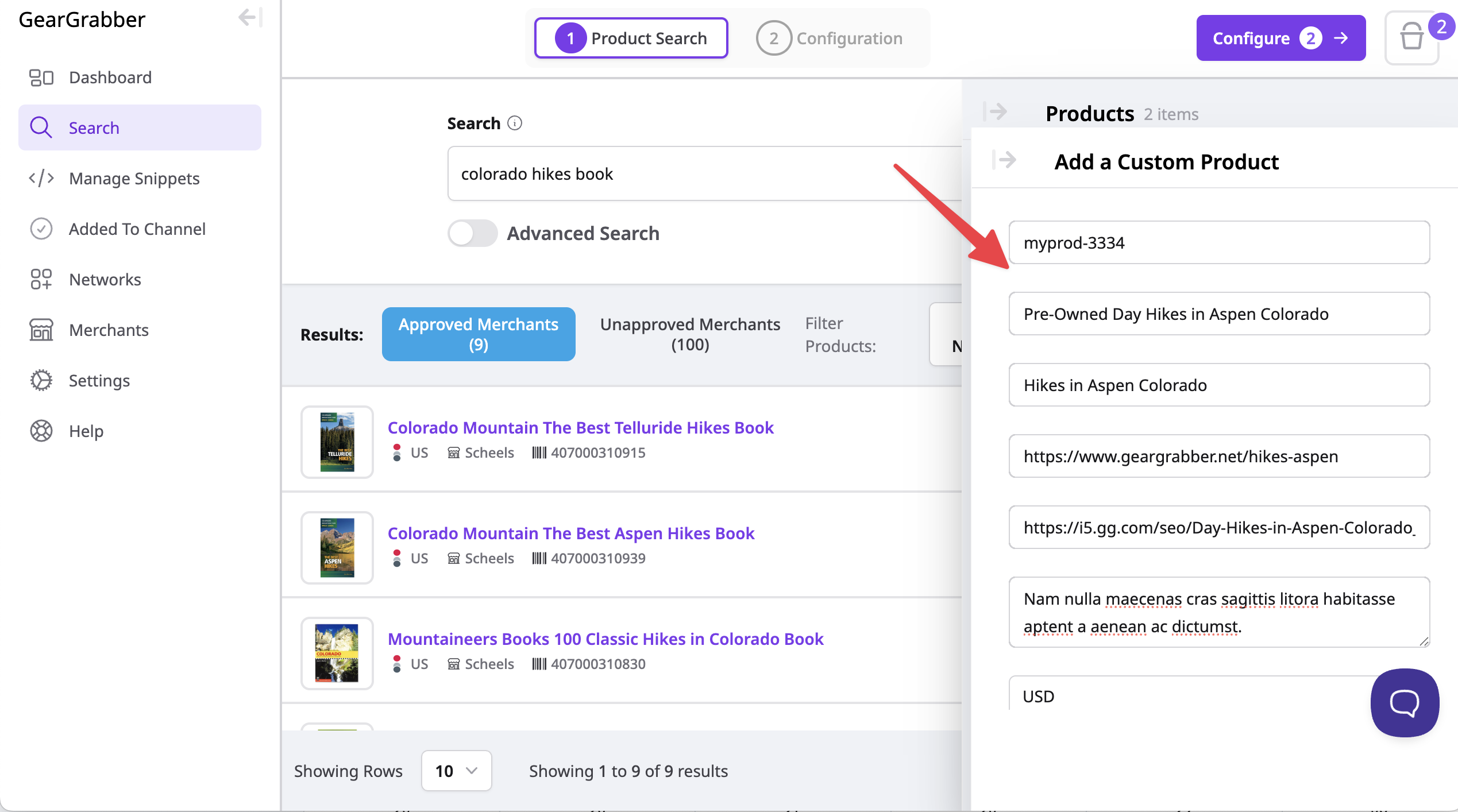Go to the Networks page
The image size is (1458, 812).
pyautogui.click(x=105, y=280)
